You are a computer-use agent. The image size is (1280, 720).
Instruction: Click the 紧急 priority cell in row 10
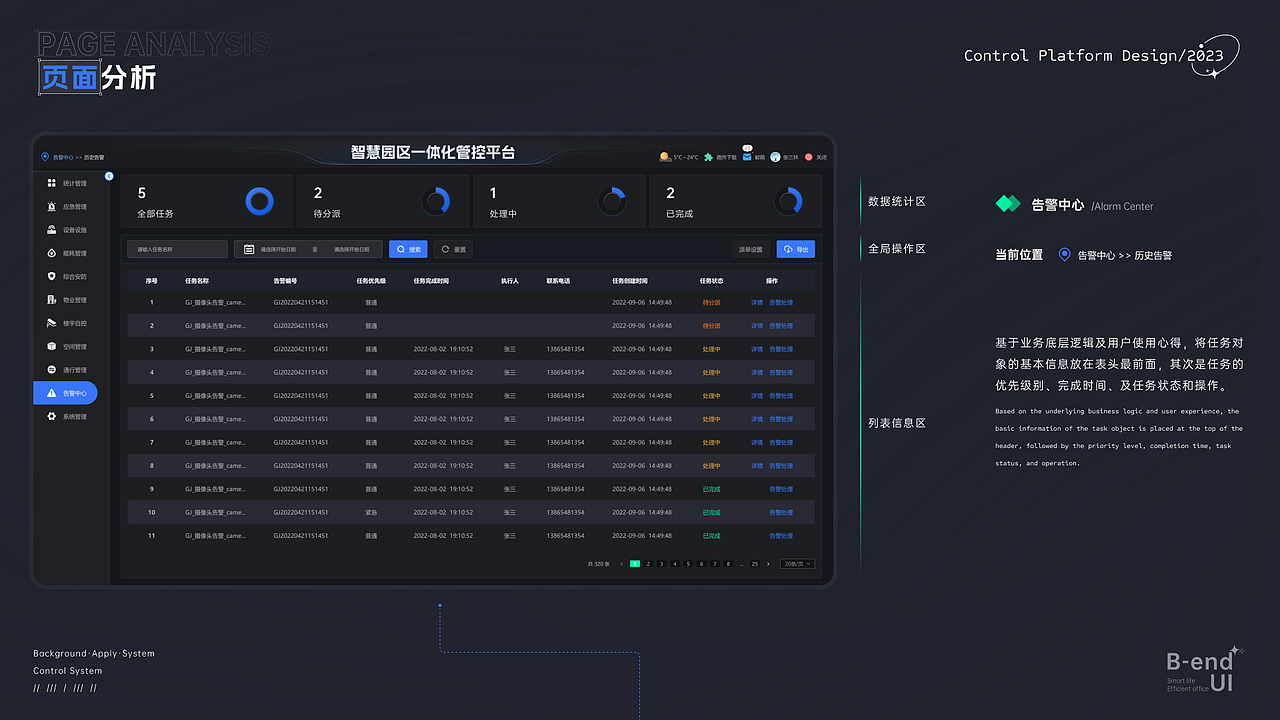(x=371, y=512)
